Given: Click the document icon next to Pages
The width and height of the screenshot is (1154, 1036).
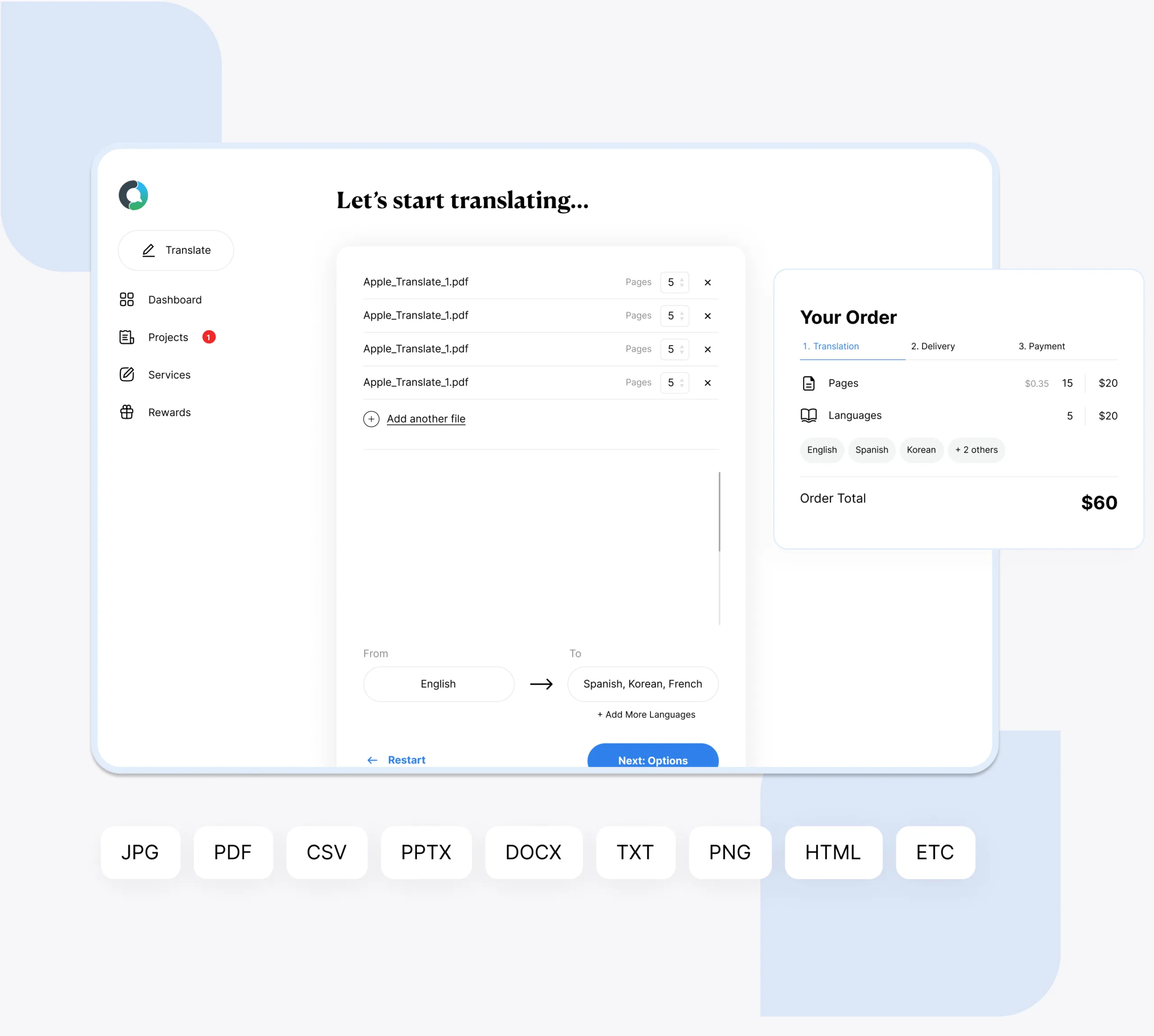Looking at the screenshot, I should click(809, 383).
